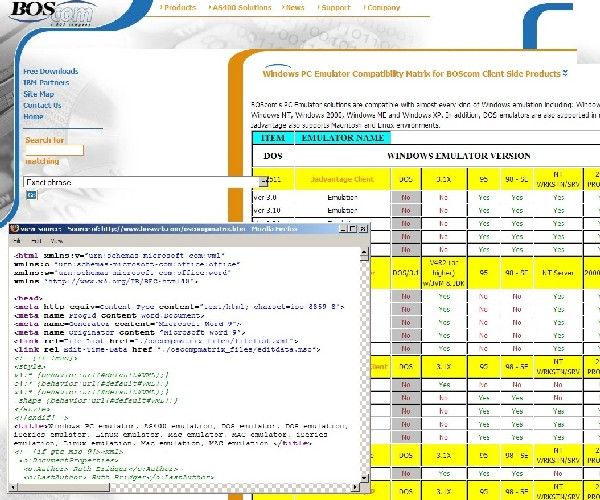Open the News navigation item
The height and width of the screenshot is (500, 600).
(x=293, y=8)
